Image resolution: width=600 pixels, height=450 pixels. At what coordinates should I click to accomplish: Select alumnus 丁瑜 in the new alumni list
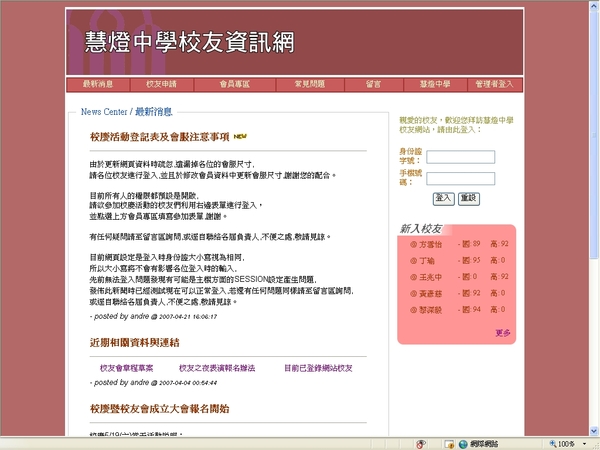pos(427,261)
